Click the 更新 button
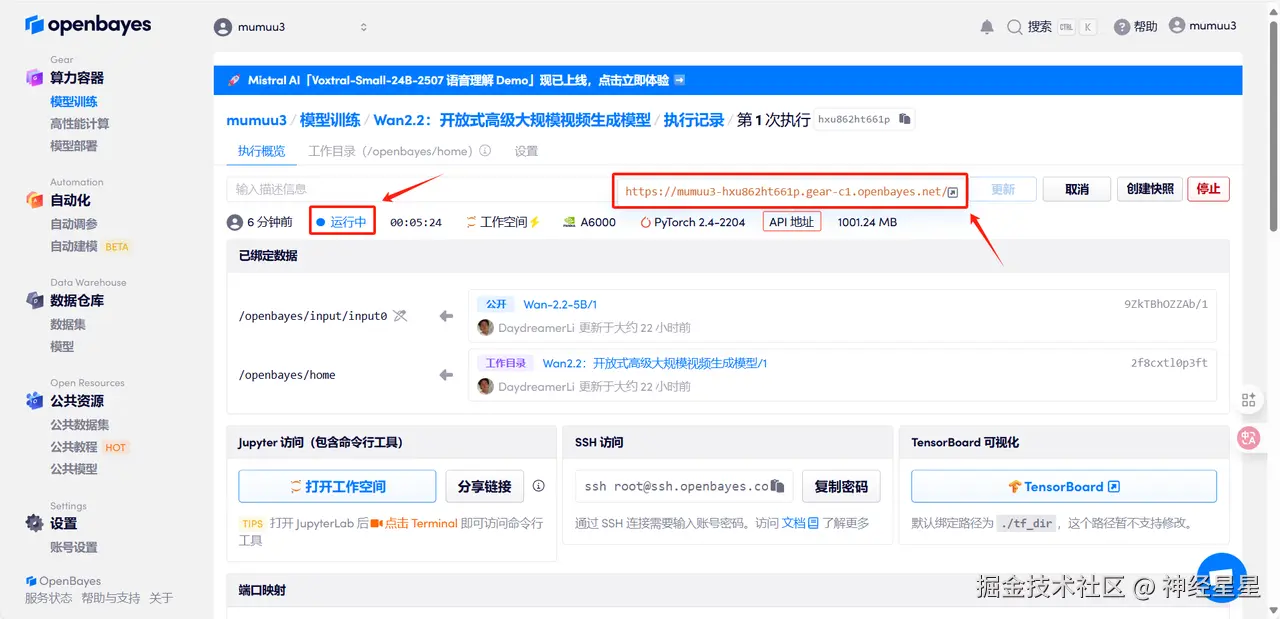 [x=1003, y=189]
